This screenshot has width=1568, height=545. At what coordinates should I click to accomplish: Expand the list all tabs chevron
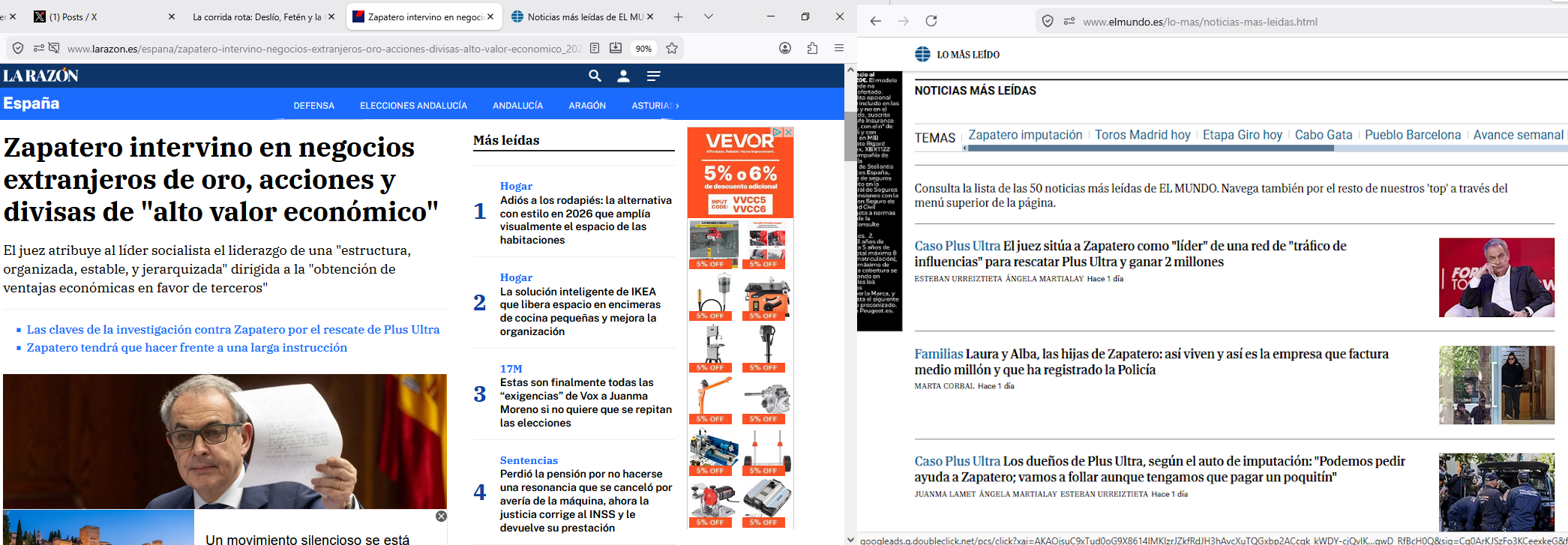(x=709, y=16)
